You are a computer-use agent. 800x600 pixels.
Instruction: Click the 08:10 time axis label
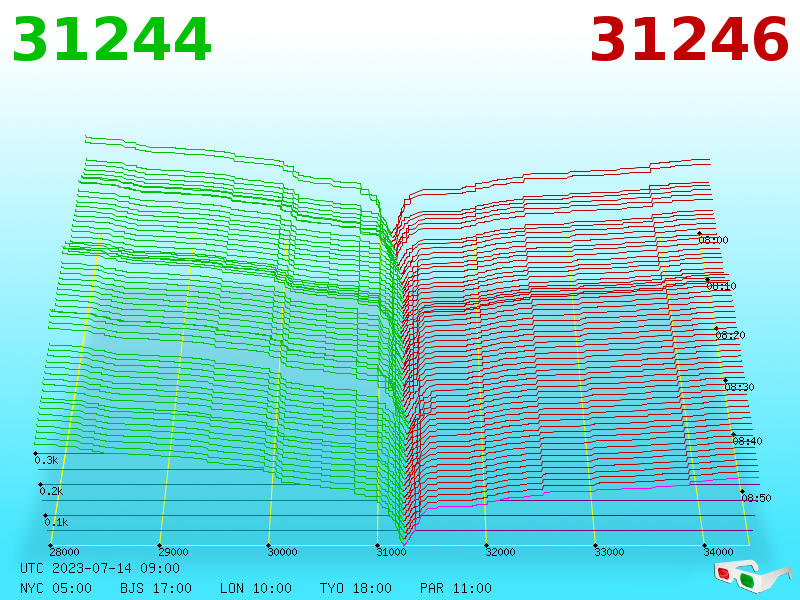pos(721,286)
